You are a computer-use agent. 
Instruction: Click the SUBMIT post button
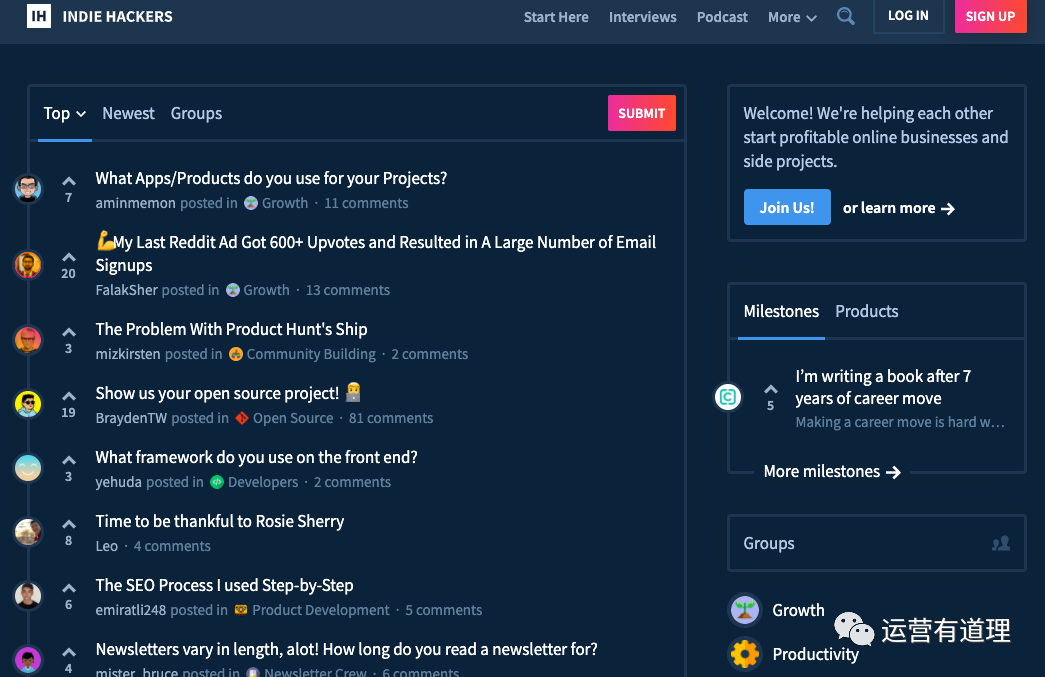[642, 113]
